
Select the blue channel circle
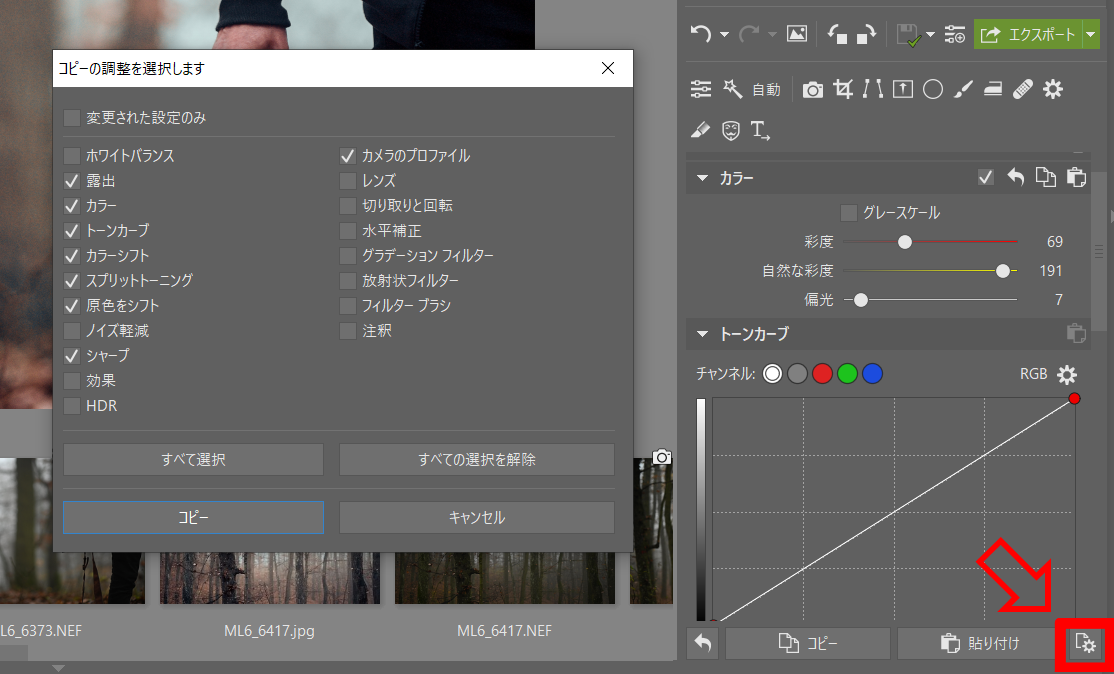coord(872,374)
